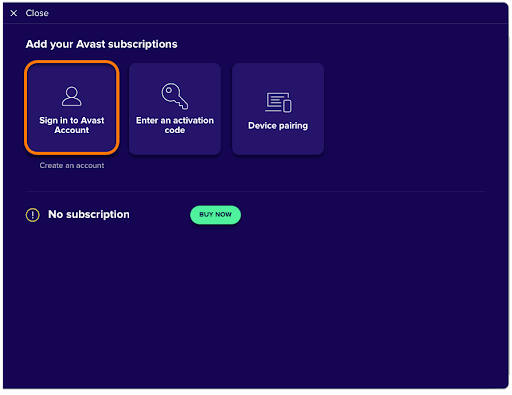The width and height of the screenshot is (512, 395).
Task: Click the key icon
Action: [x=175, y=96]
